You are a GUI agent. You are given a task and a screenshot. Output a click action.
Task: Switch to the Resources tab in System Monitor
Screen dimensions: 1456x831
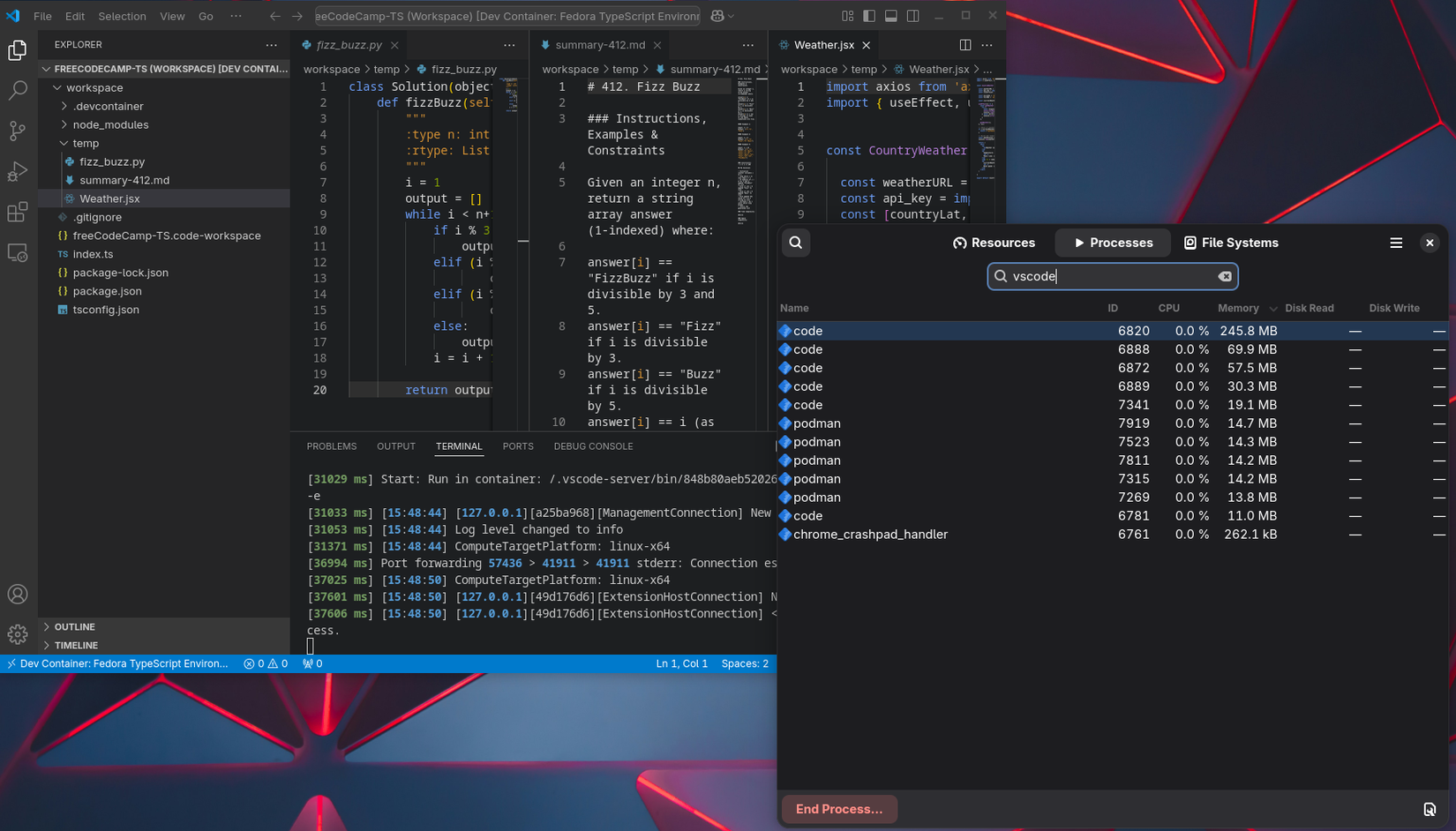994,242
